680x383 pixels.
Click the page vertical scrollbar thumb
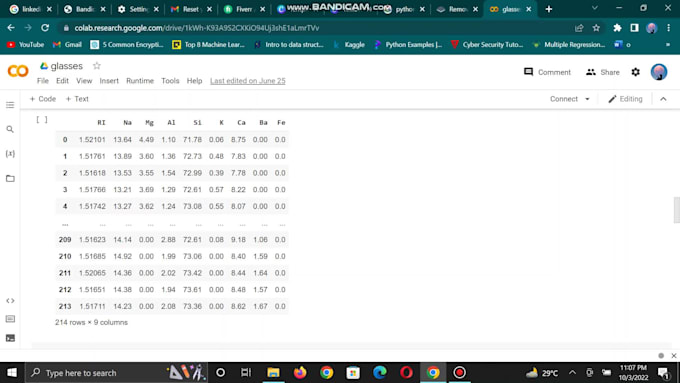point(677,210)
